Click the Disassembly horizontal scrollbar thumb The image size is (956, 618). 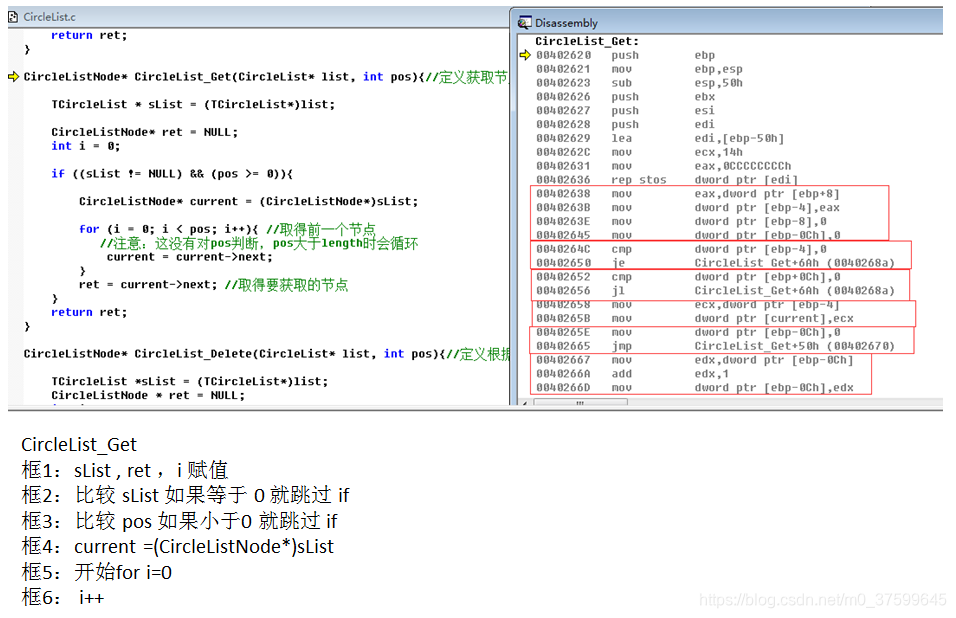pos(580,402)
